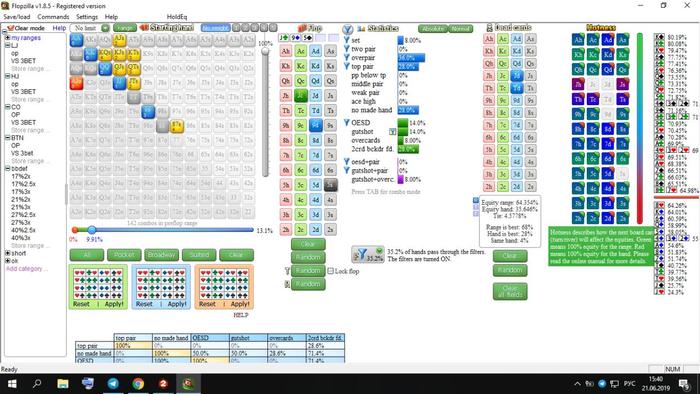Click the Suited range button
This screenshot has width=700, height=394.
click(x=199, y=255)
